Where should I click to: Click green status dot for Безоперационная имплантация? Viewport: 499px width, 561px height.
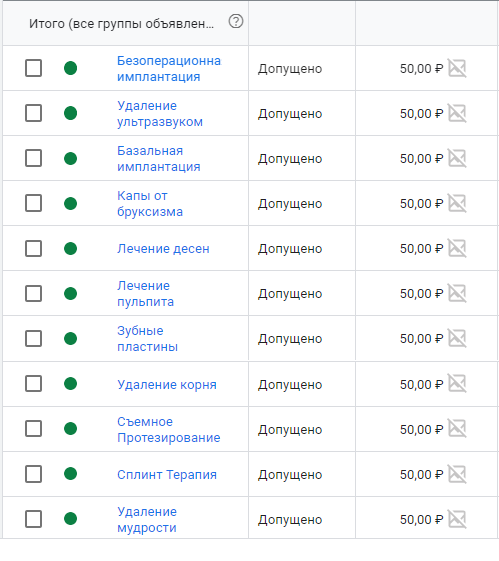(70, 68)
